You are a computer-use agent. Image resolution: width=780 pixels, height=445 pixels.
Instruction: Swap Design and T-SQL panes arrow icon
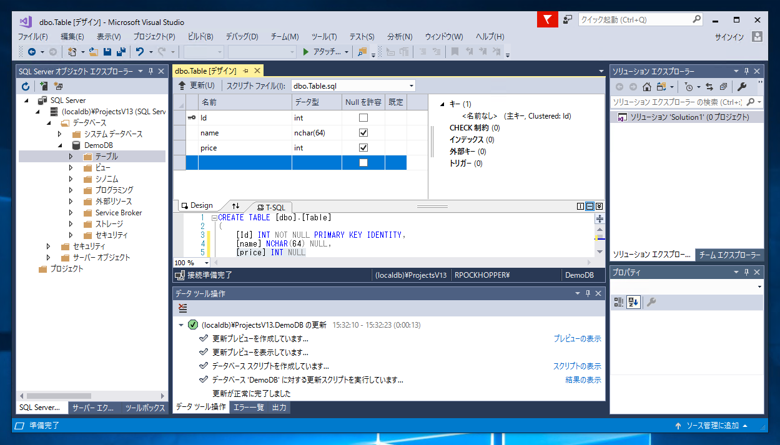(236, 206)
